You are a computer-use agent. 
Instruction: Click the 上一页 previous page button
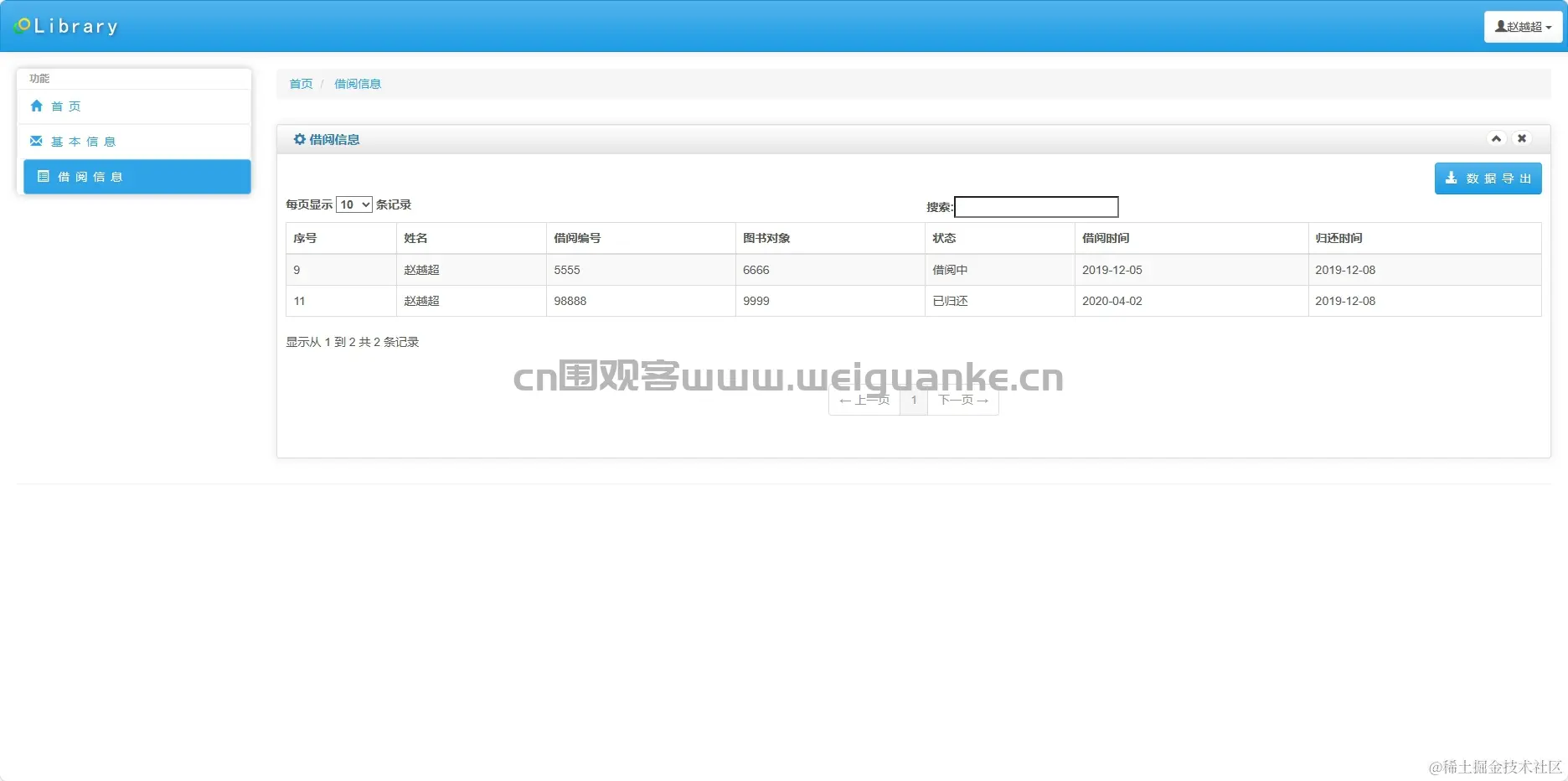(x=864, y=401)
